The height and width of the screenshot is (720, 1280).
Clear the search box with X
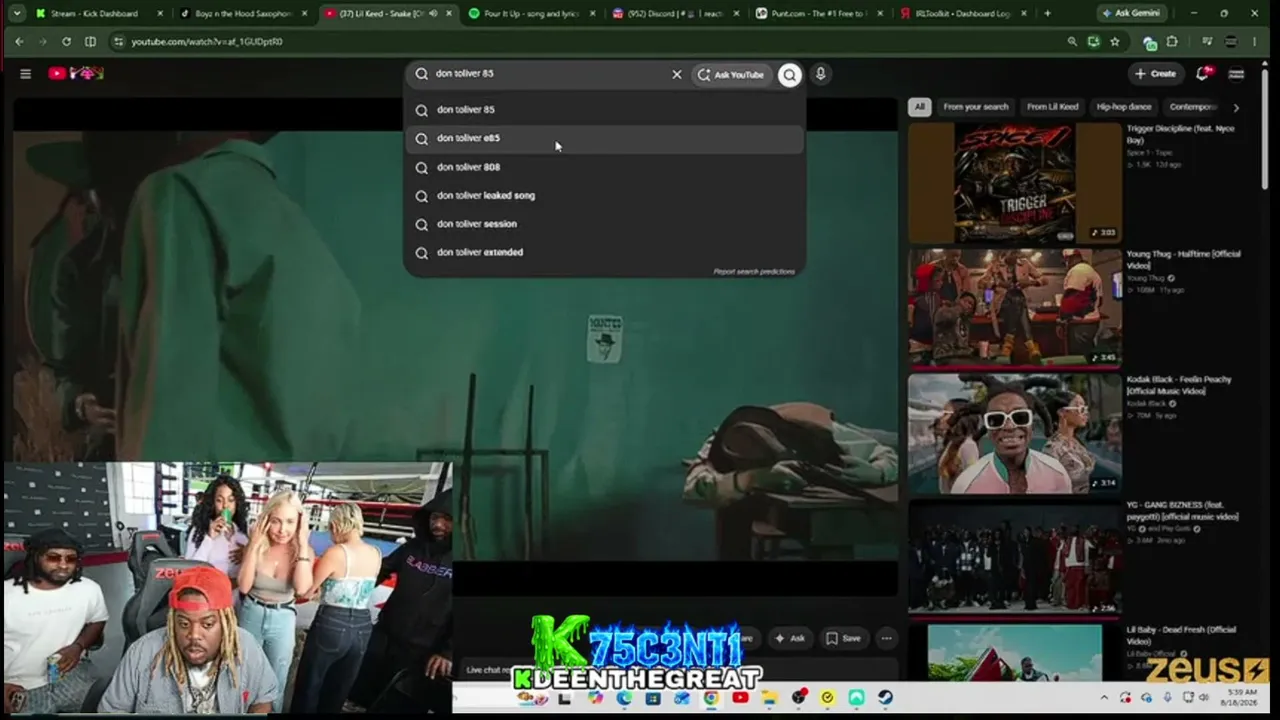click(677, 74)
